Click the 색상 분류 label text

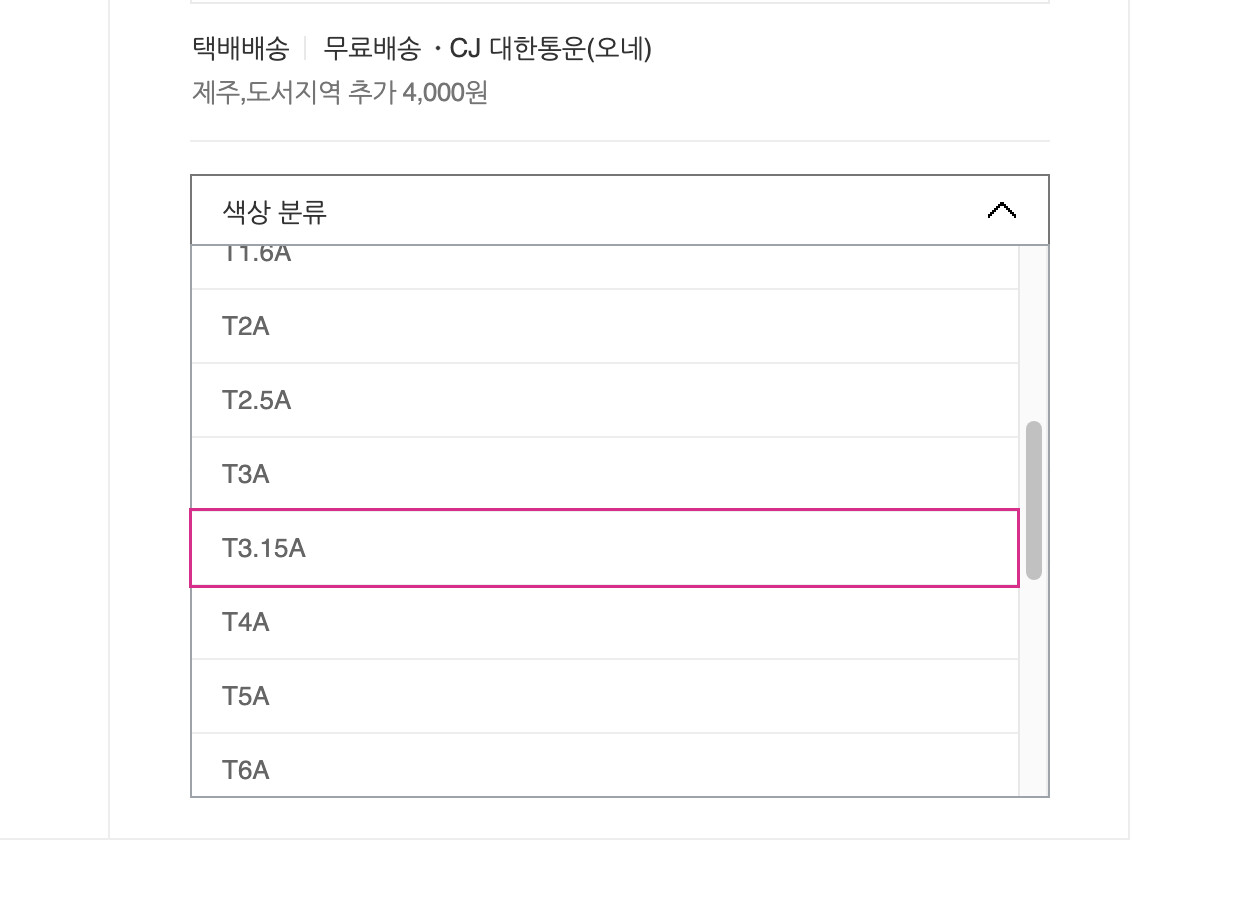click(275, 212)
